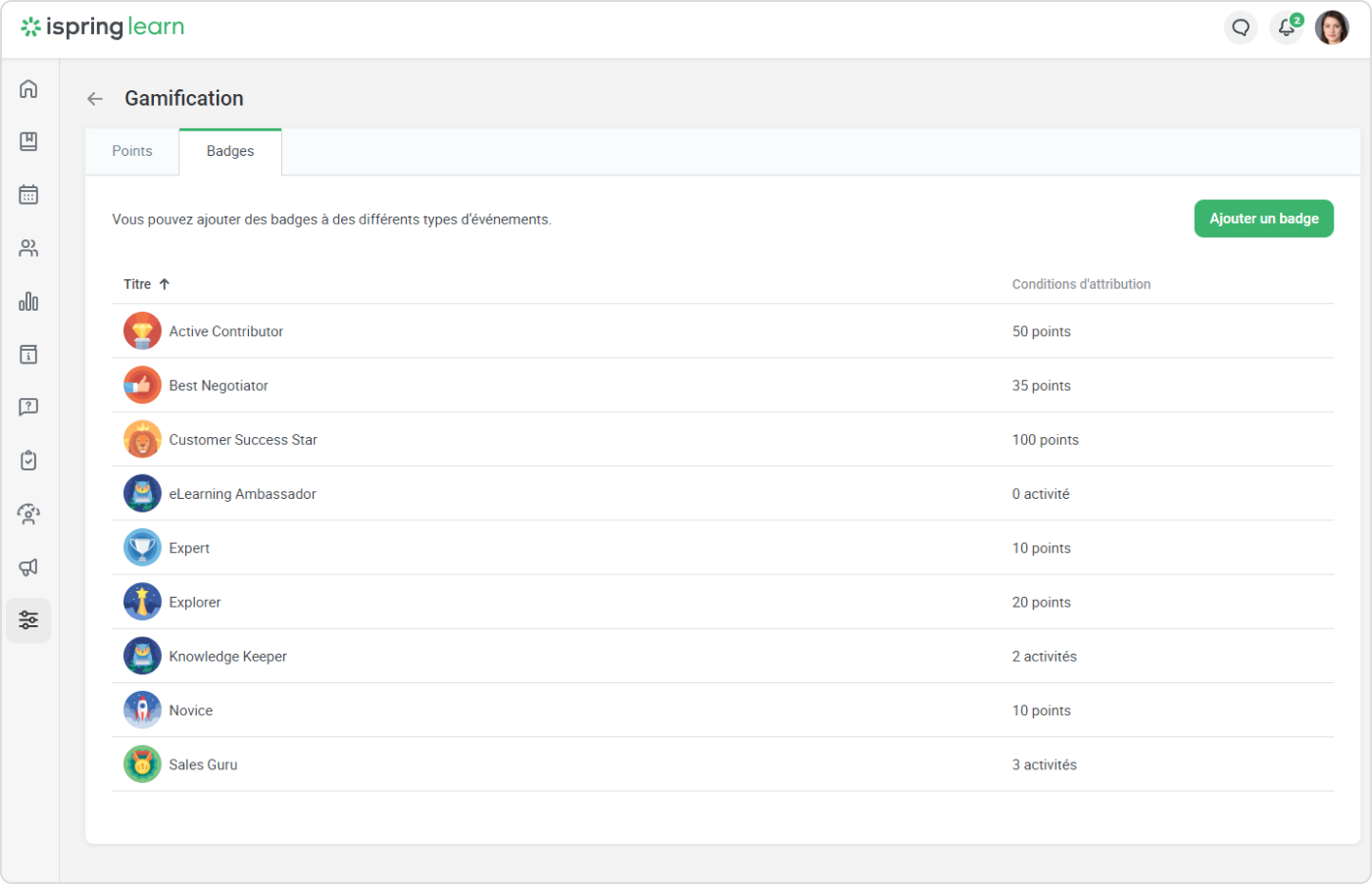
Task: Click the 20 points condition value
Action: click(1041, 602)
